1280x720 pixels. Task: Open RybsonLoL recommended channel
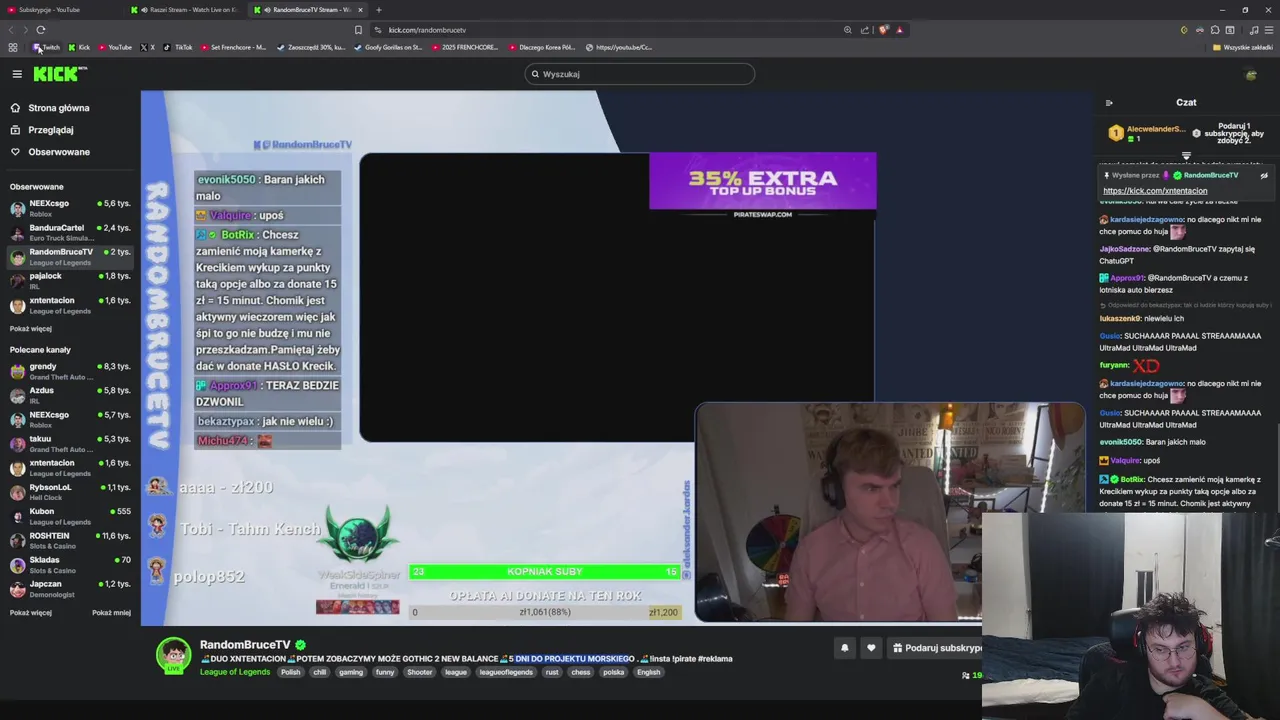(70, 491)
